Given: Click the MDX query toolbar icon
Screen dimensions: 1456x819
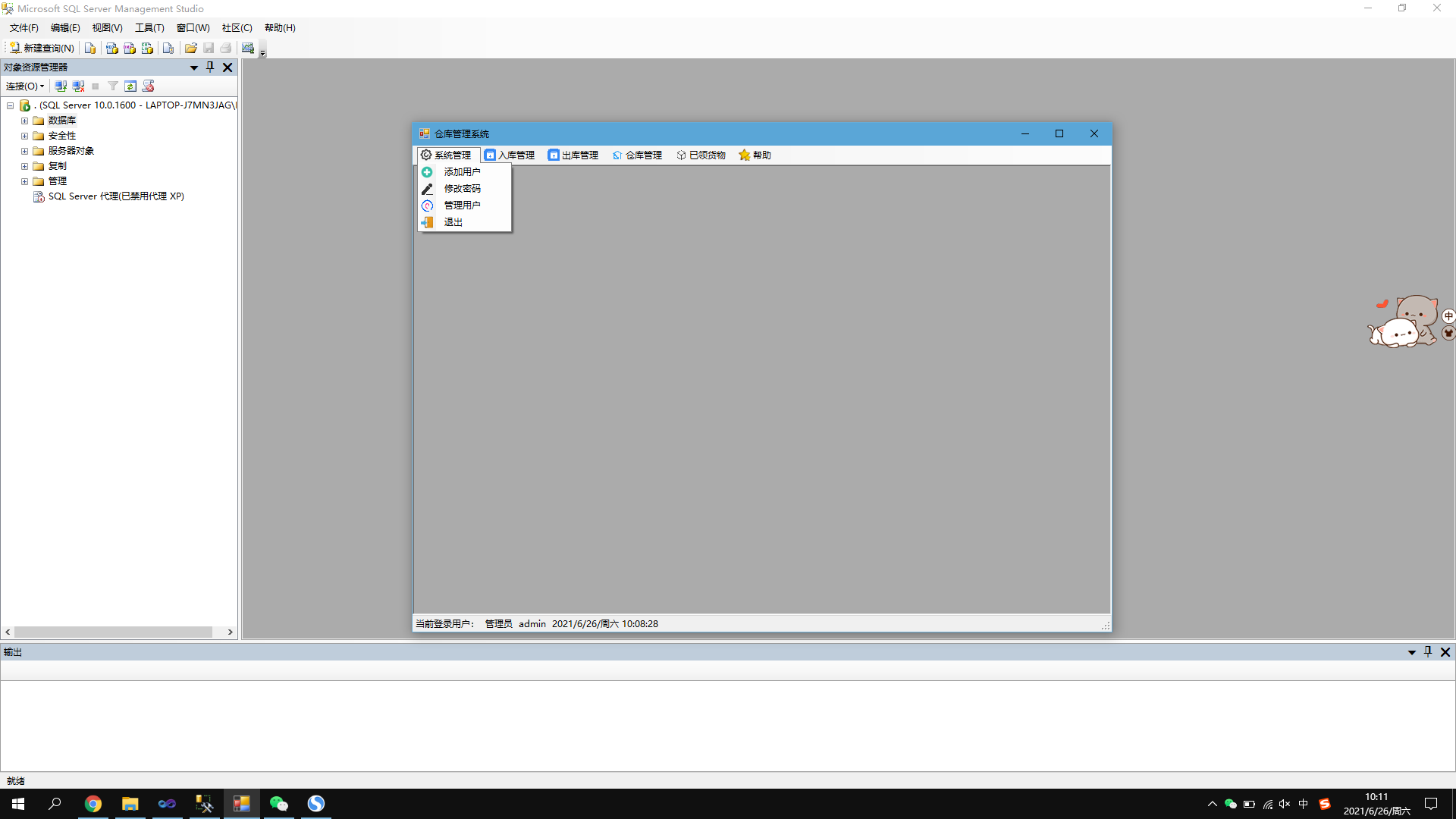Looking at the screenshot, I should tap(111, 48).
